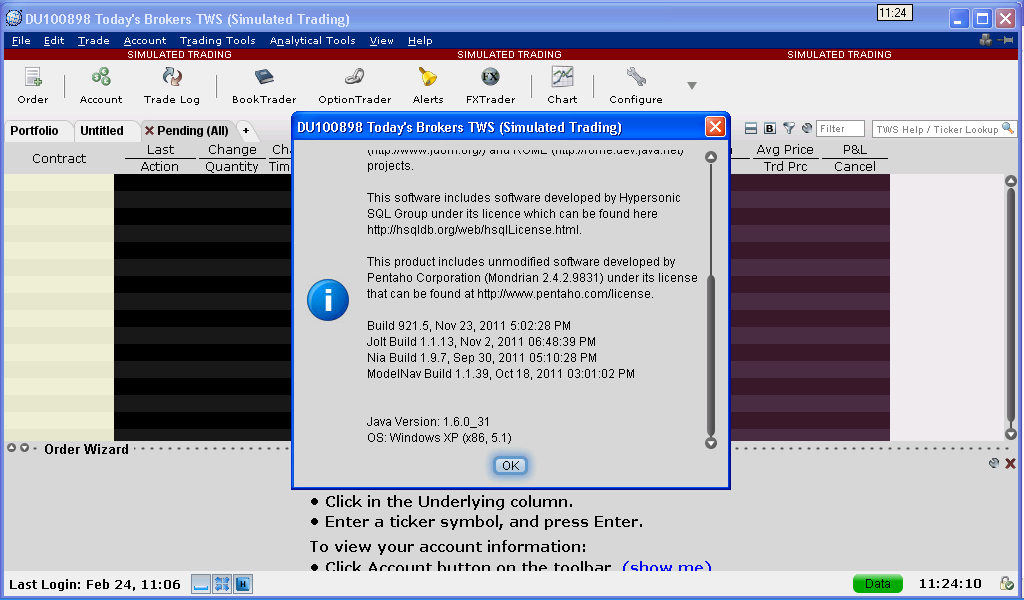Switch to the Portfolio tab
This screenshot has height=600, width=1024.
click(x=35, y=131)
